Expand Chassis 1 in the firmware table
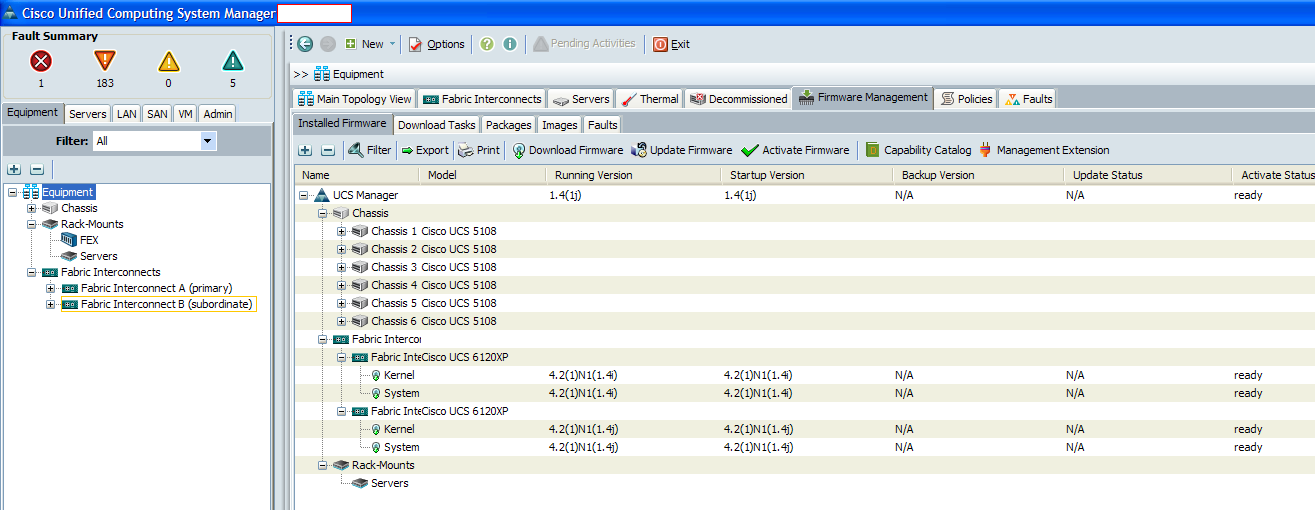The width and height of the screenshot is (1315, 510). 342,231
